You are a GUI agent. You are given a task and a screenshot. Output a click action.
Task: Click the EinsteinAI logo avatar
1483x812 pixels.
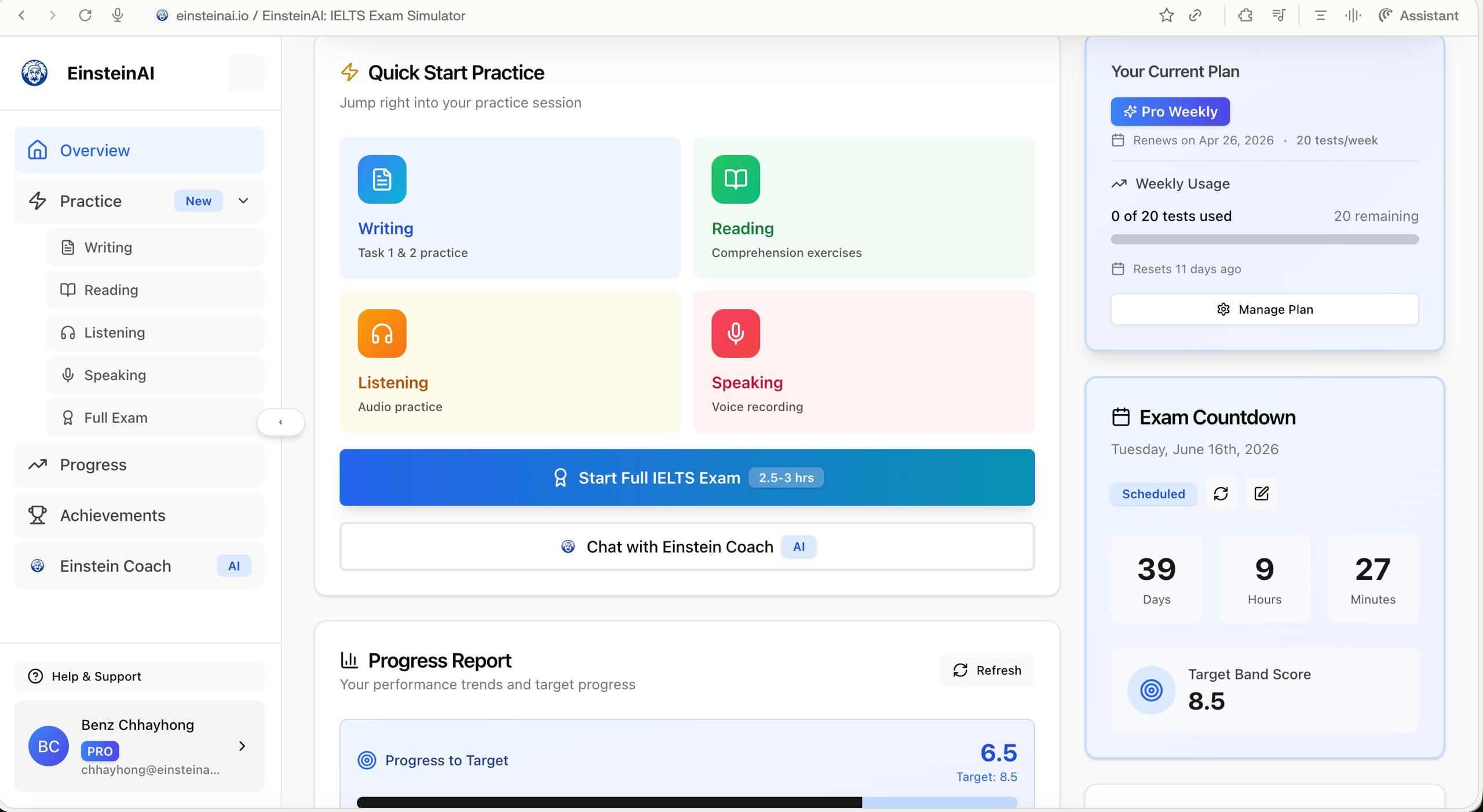click(35, 73)
